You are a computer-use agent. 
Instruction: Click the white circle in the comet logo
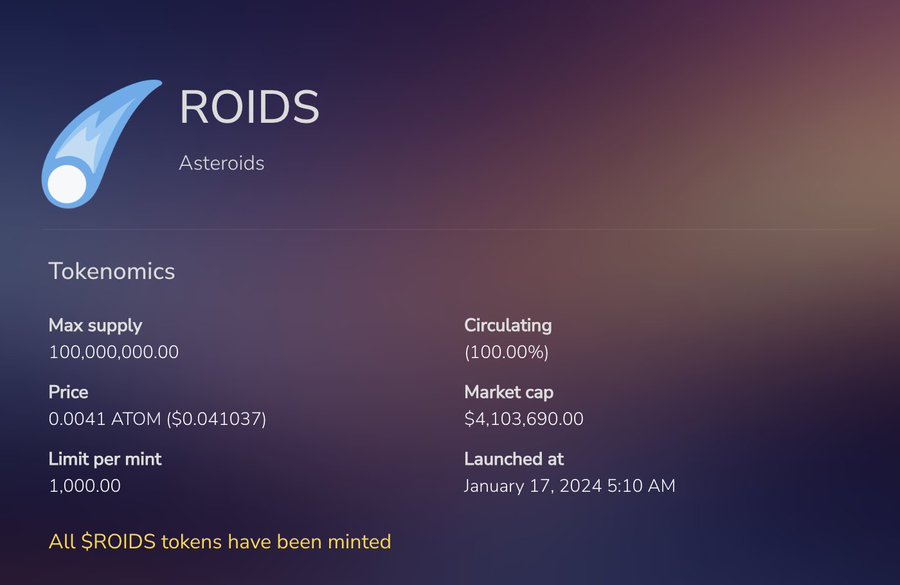pyautogui.click(x=67, y=185)
